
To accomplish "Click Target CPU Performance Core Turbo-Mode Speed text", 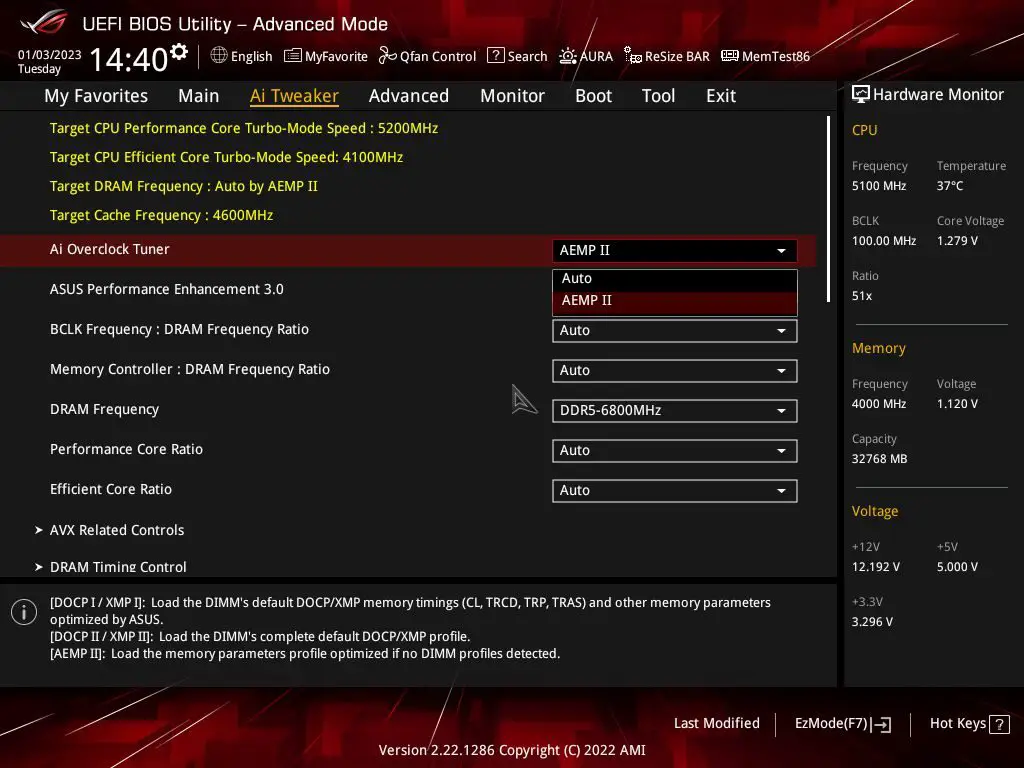I will (244, 128).
